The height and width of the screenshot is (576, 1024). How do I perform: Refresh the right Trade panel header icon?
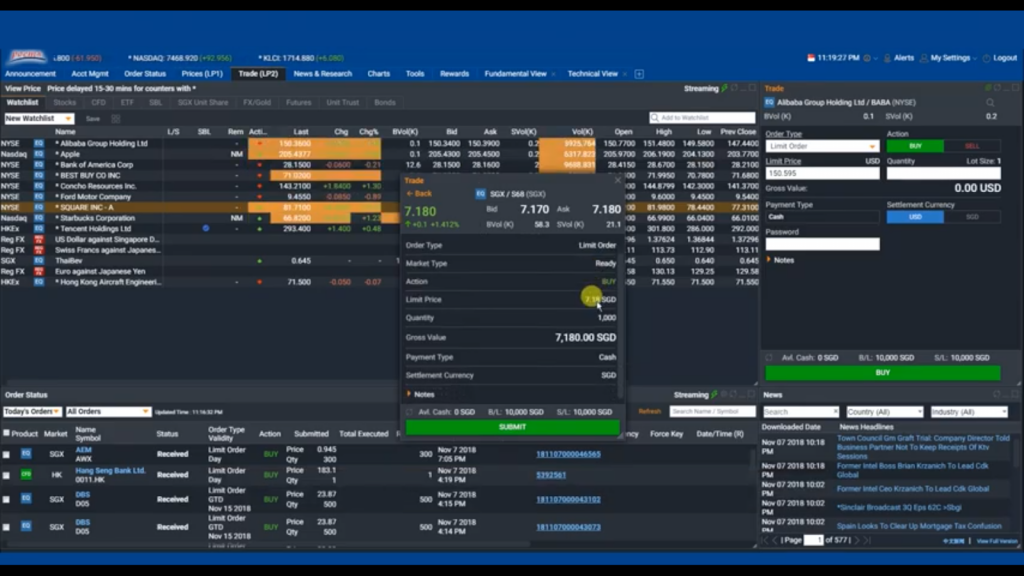coord(997,88)
